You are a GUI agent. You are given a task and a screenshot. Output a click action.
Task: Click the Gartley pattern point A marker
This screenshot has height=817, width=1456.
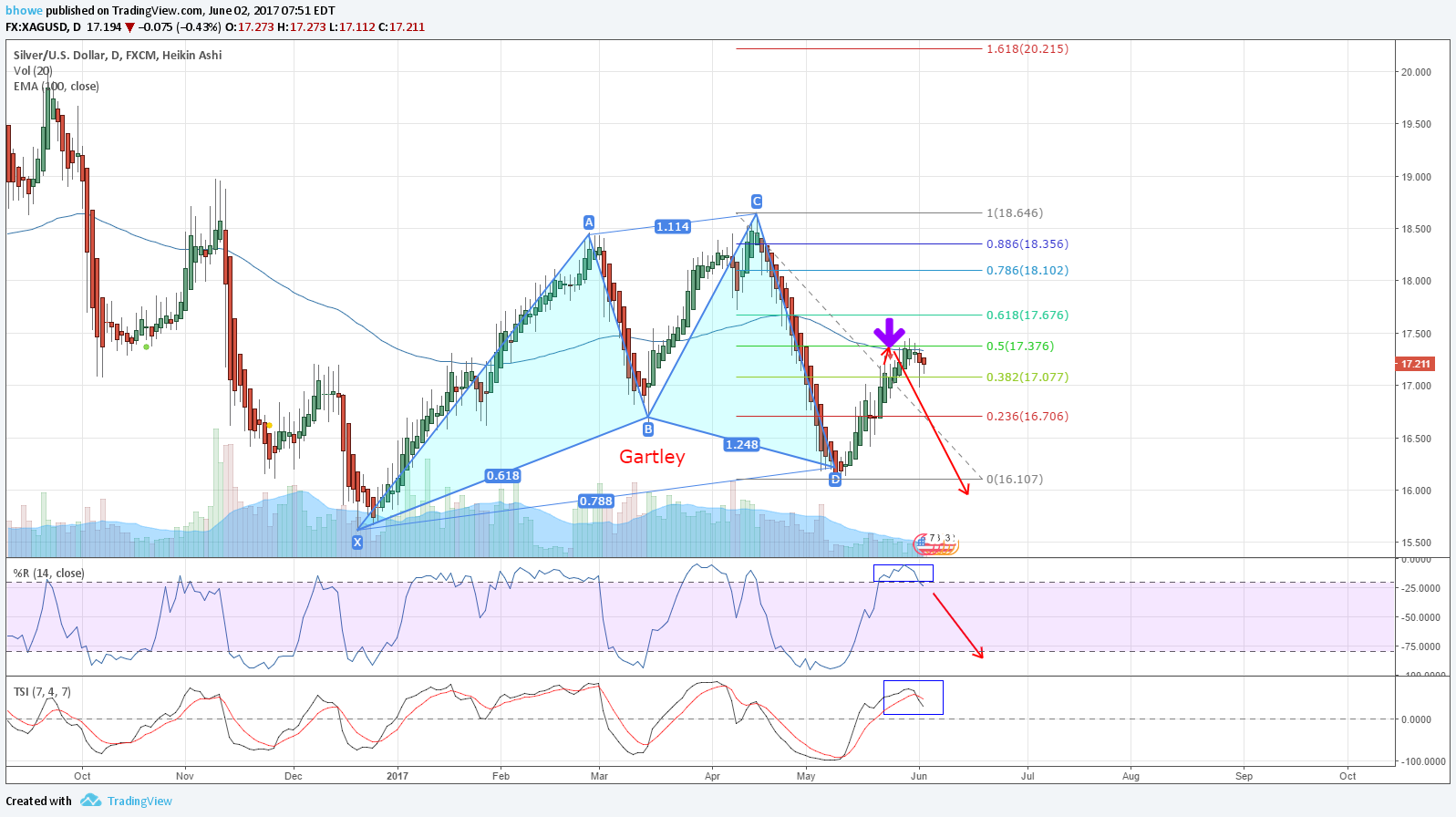(589, 222)
